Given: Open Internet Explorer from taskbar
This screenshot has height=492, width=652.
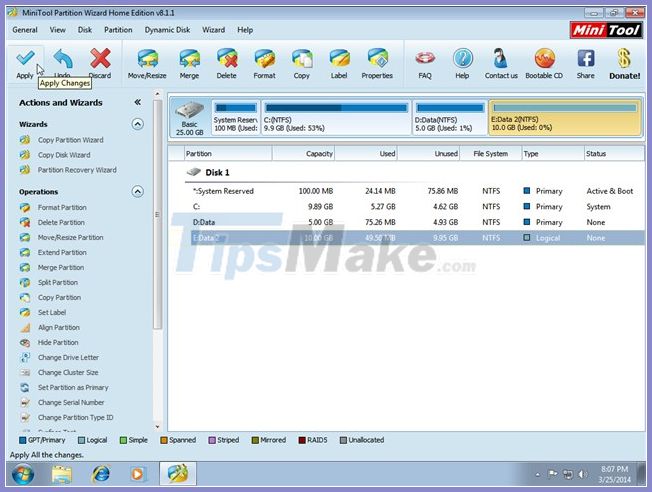Looking at the screenshot, I should (x=101, y=474).
